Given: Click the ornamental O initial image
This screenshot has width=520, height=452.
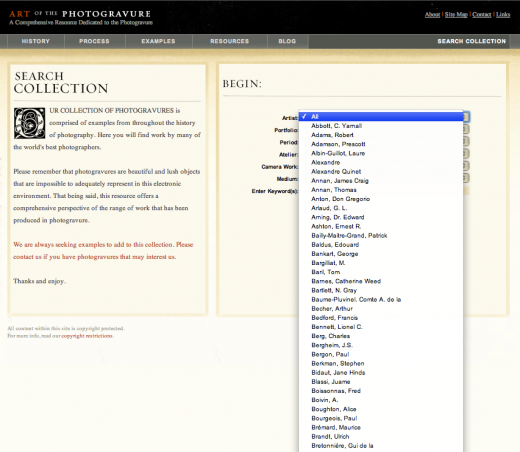Looking at the screenshot, I should [29, 123].
